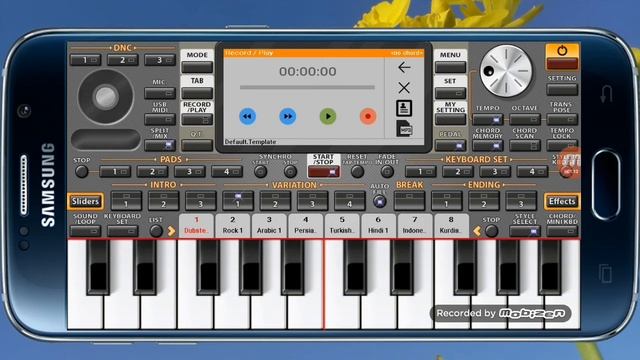Select DNC button 2
The height and width of the screenshot is (360, 640).
coord(122,60)
